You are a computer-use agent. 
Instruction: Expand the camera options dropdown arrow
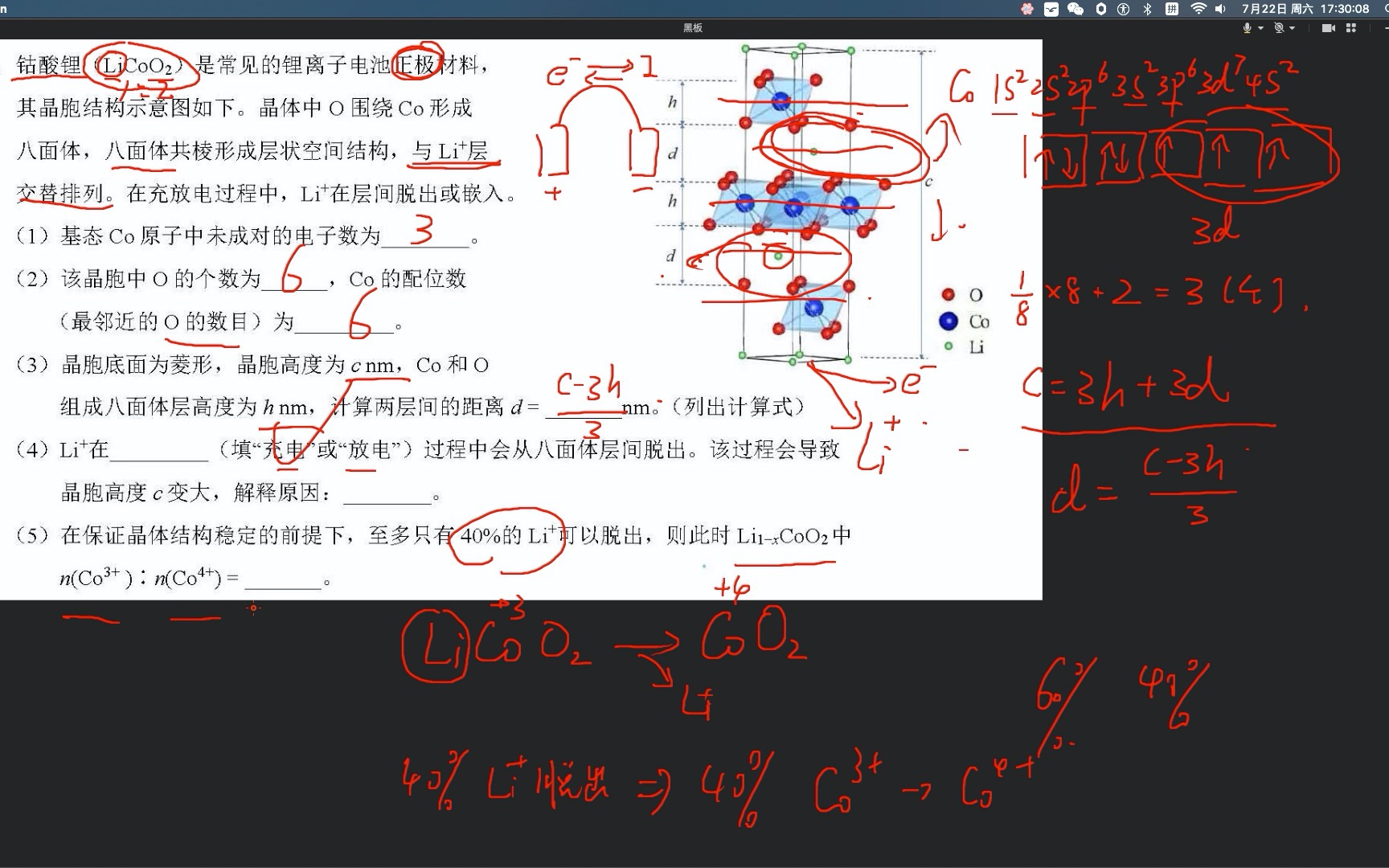[x=1292, y=28]
